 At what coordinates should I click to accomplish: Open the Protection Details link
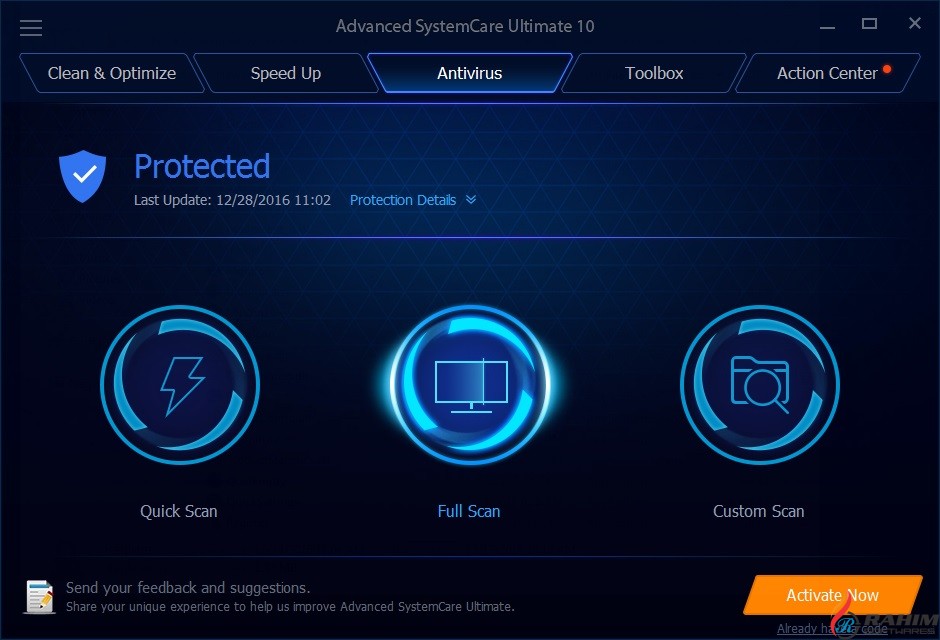click(403, 200)
